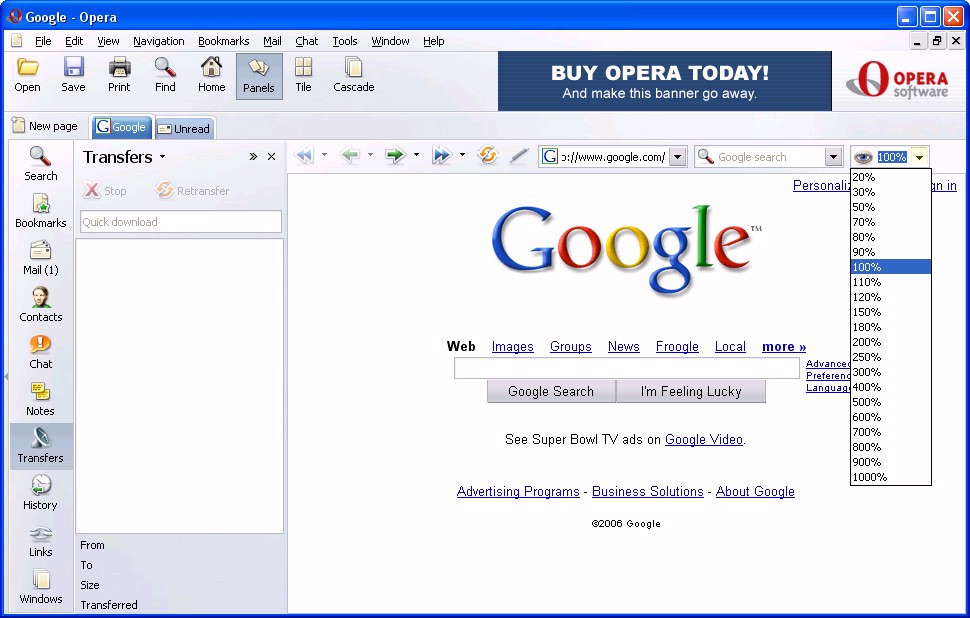Image resolution: width=970 pixels, height=618 pixels.
Task: Open the Transfers panel title dropdown
Action: click(162, 158)
